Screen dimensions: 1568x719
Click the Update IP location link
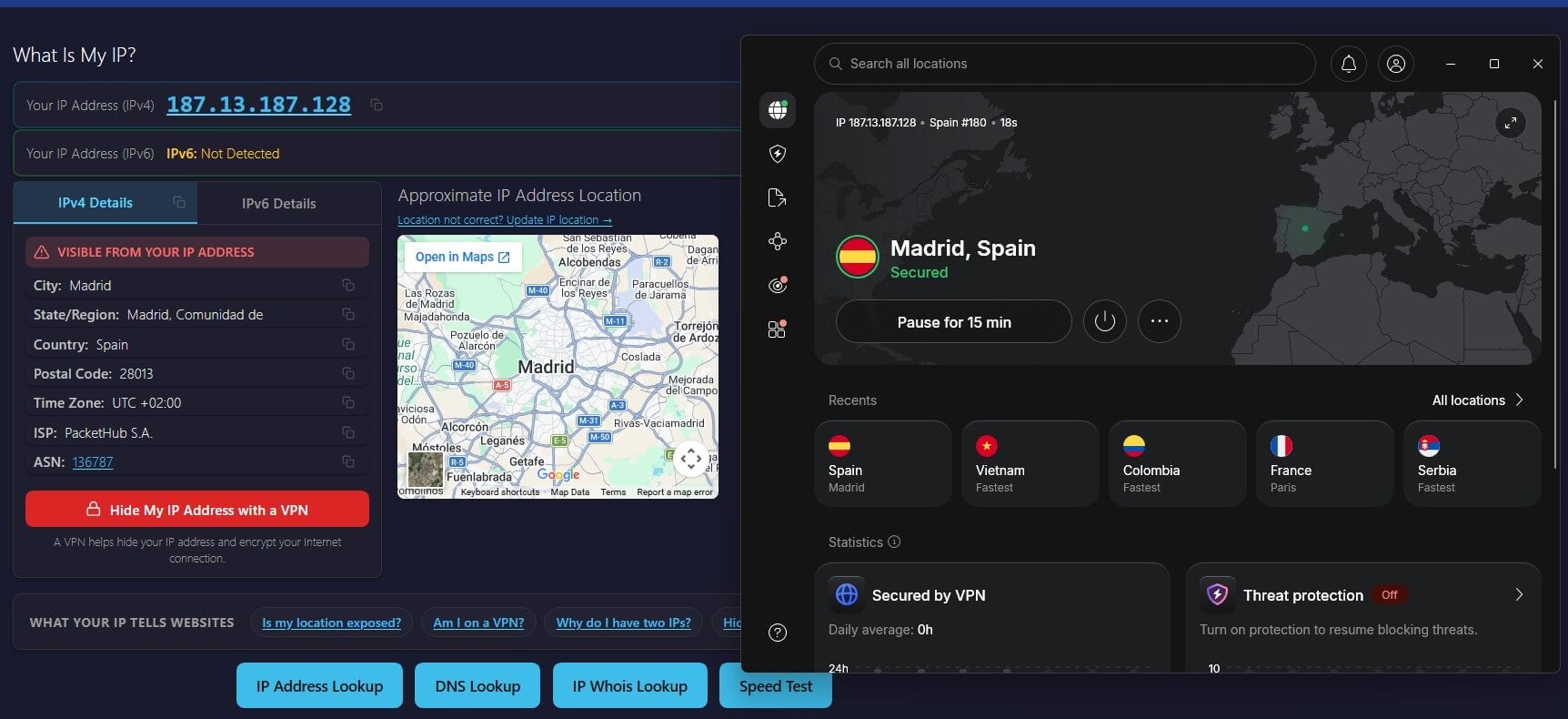[x=505, y=220]
